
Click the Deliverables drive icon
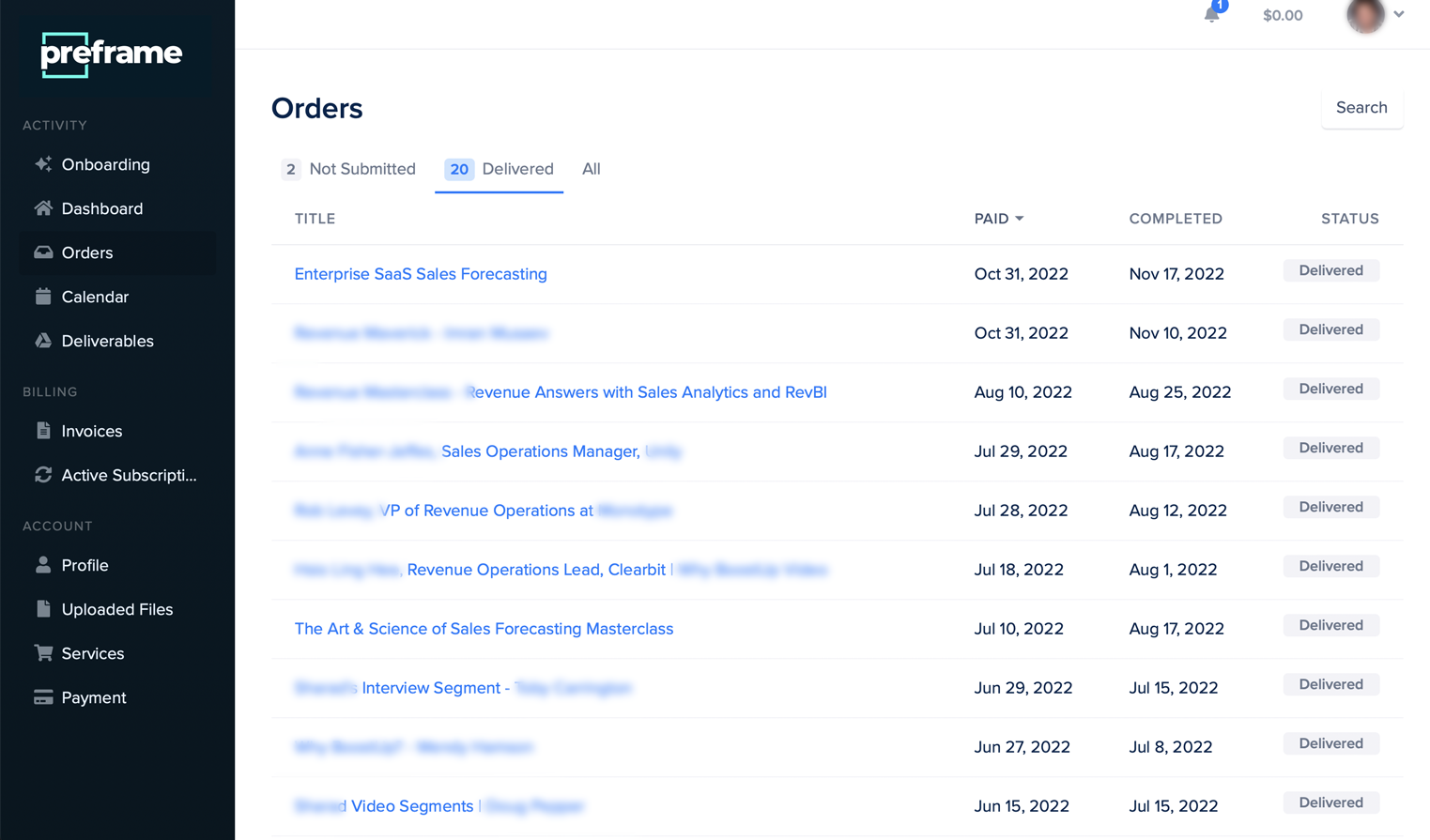[x=43, y=341]
